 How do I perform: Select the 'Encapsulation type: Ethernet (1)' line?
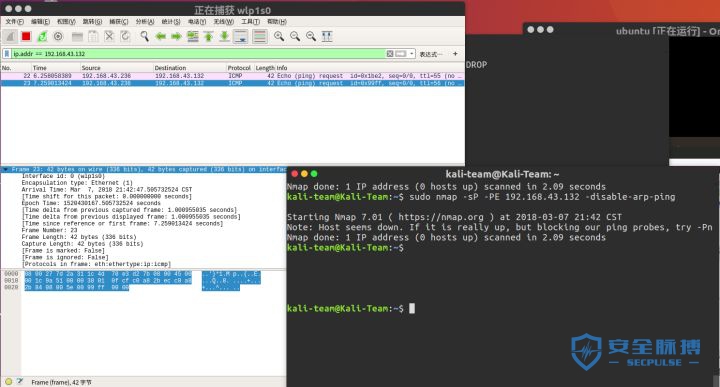tap(77, 183)
